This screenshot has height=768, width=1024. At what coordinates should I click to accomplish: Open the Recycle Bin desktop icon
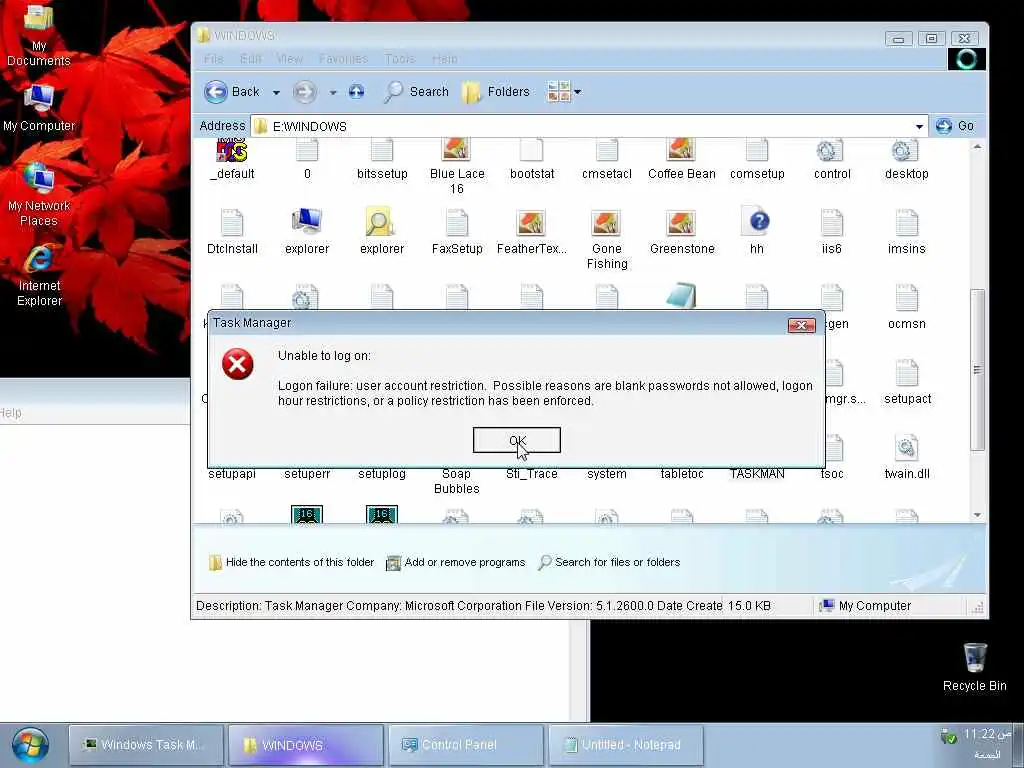coord(974,667)
